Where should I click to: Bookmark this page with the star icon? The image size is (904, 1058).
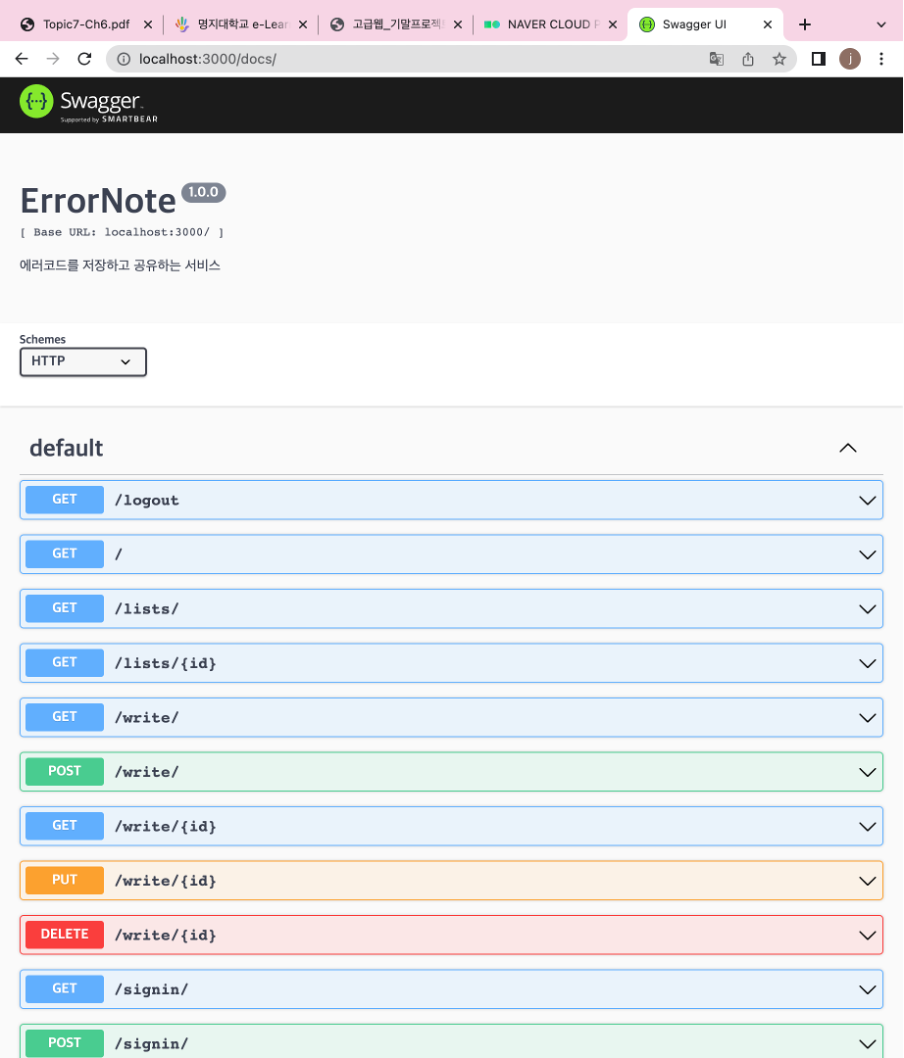(779, 59)
